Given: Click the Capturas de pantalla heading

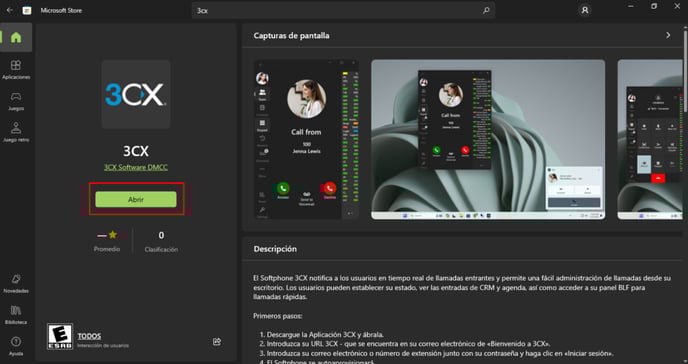Looking at the screenshot, I should (291, 36).
